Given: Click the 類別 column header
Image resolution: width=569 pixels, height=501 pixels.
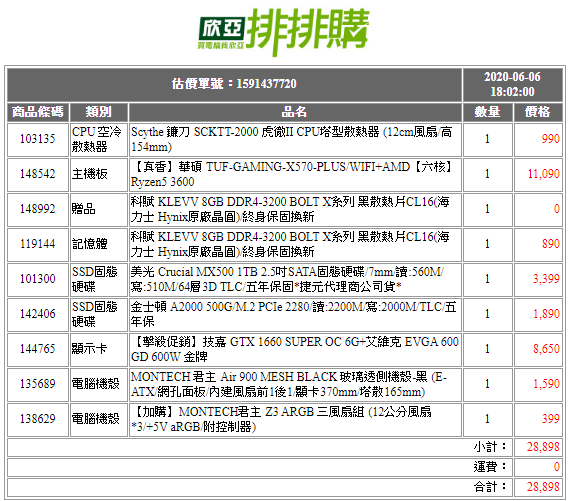Looking at the screenshot, I should (99, 112).
